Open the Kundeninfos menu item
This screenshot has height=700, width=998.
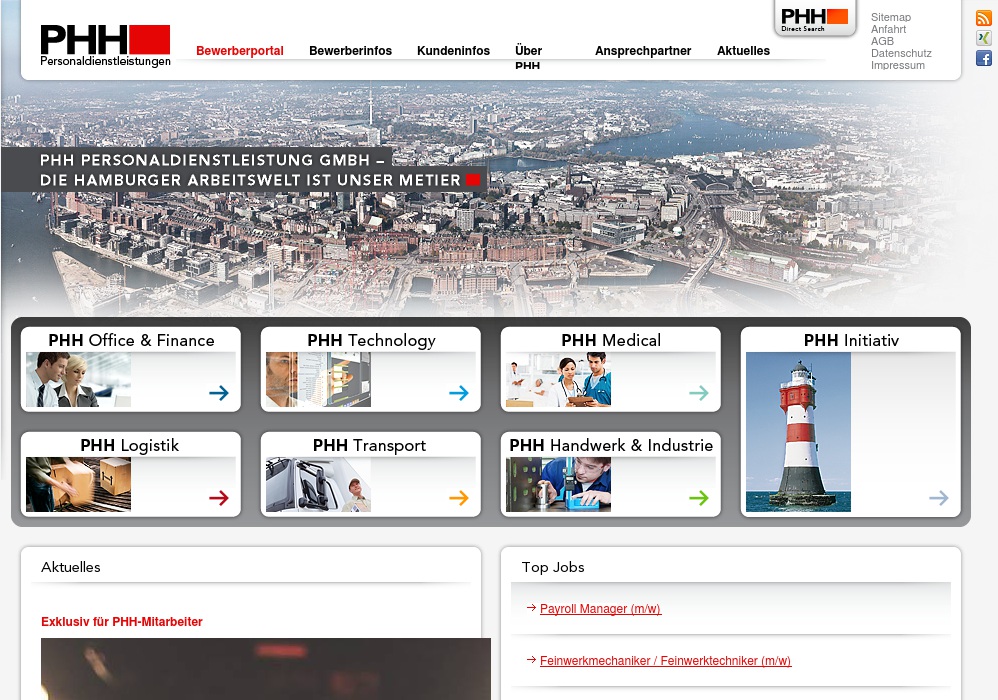453,50
